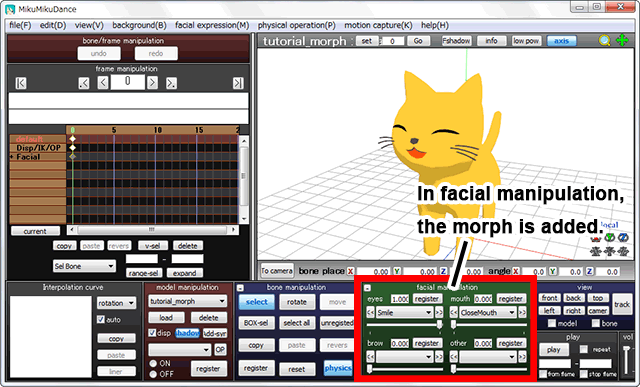640x387 pixels.
Task: Open the background(B) menu
Action: click(139, 25)
